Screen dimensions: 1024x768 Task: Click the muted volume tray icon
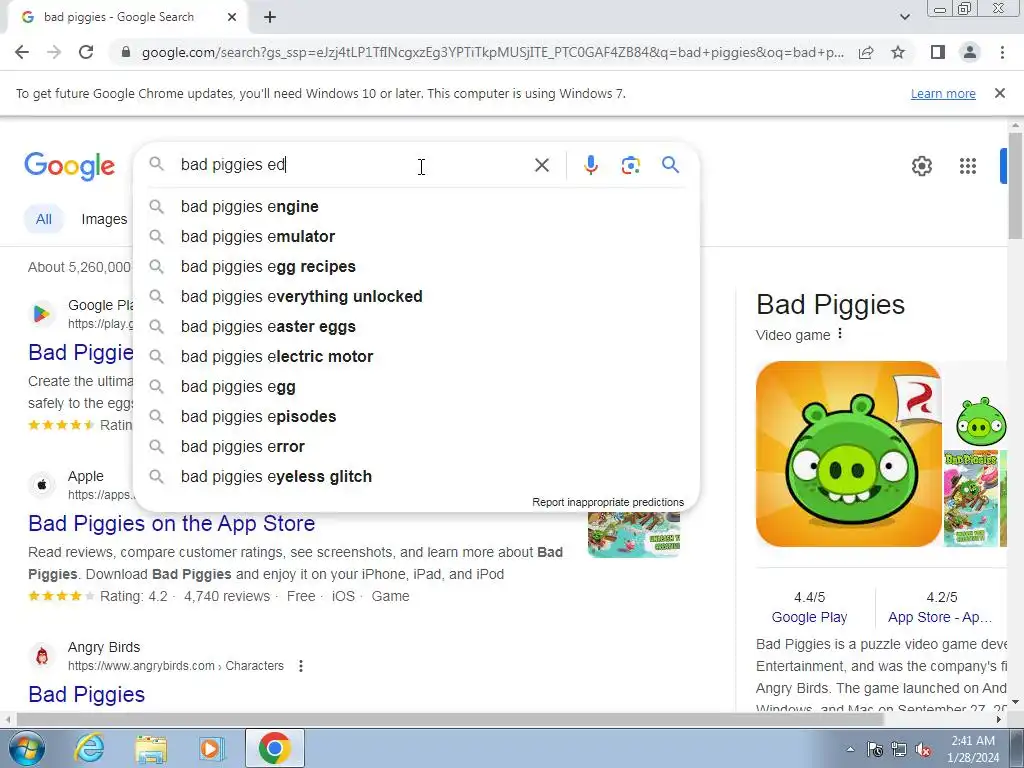click(923, 750)
